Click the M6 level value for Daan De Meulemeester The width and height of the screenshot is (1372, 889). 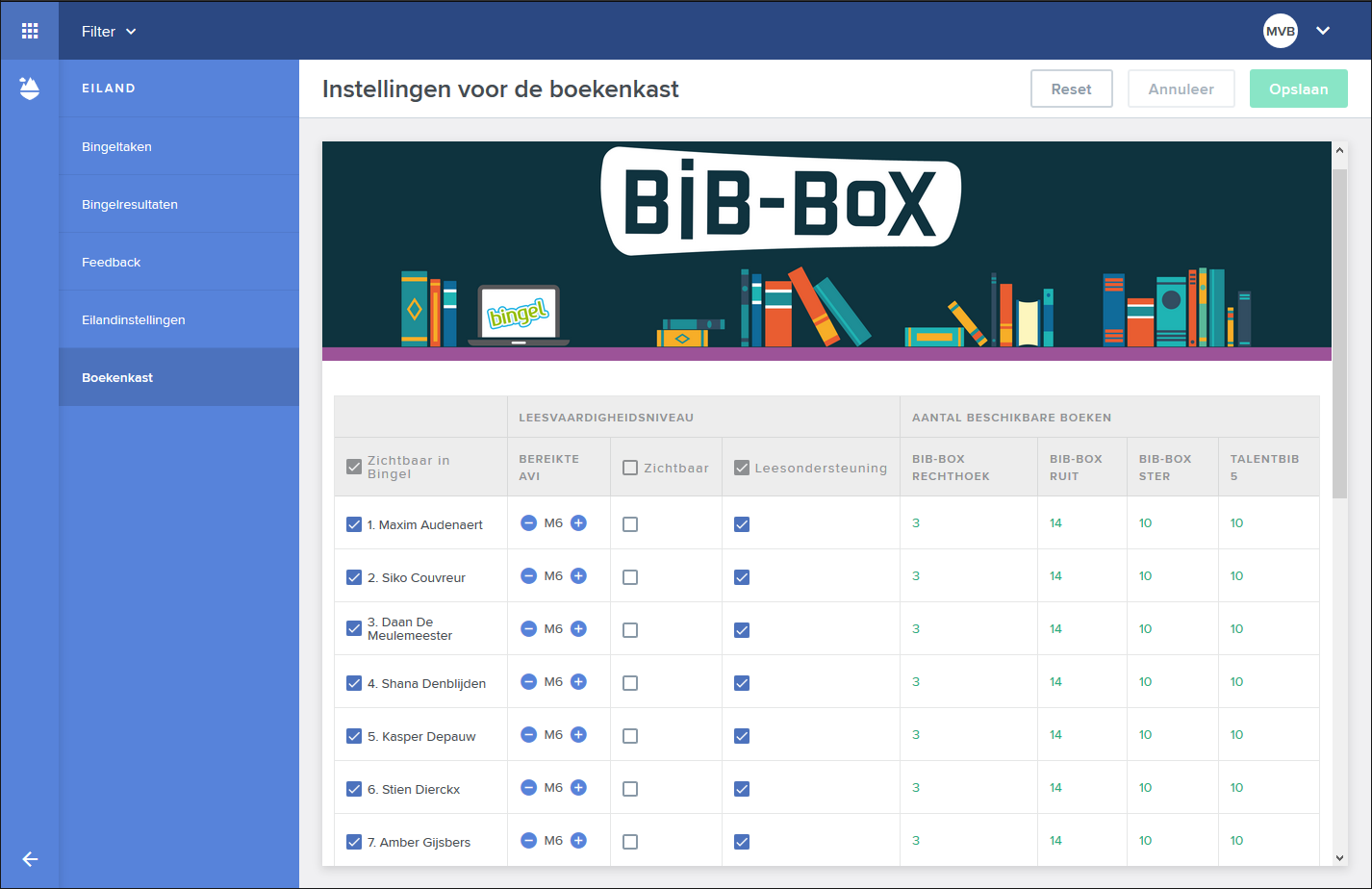coord(553,629)
